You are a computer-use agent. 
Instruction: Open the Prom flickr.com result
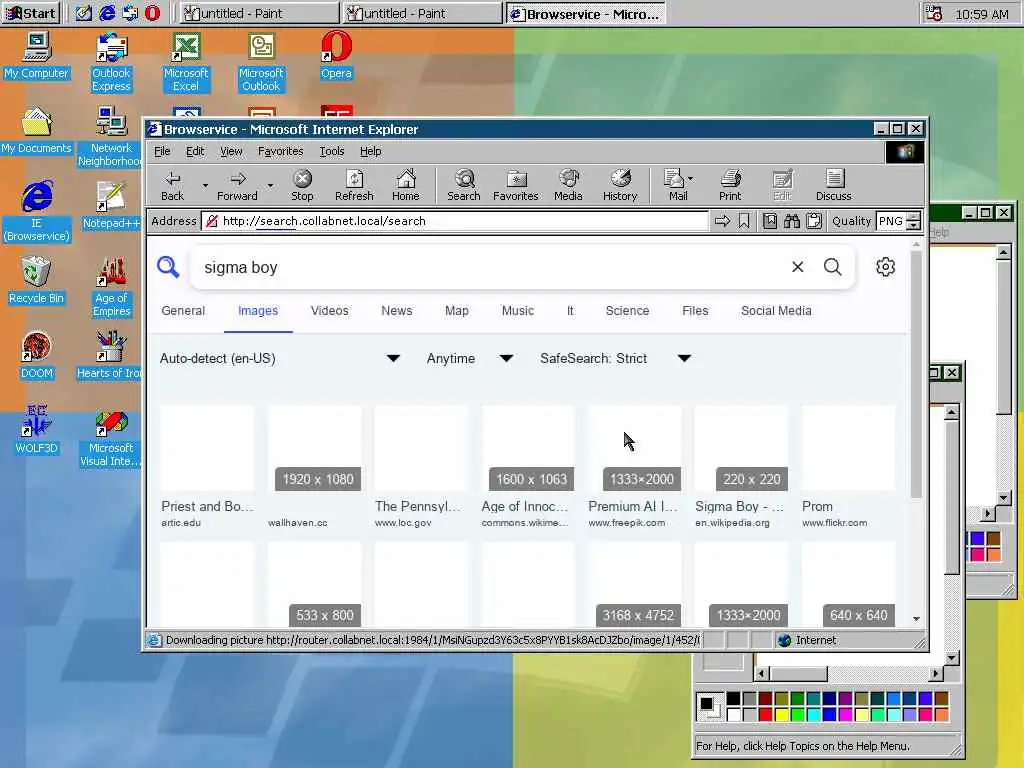tap(848, 467)
